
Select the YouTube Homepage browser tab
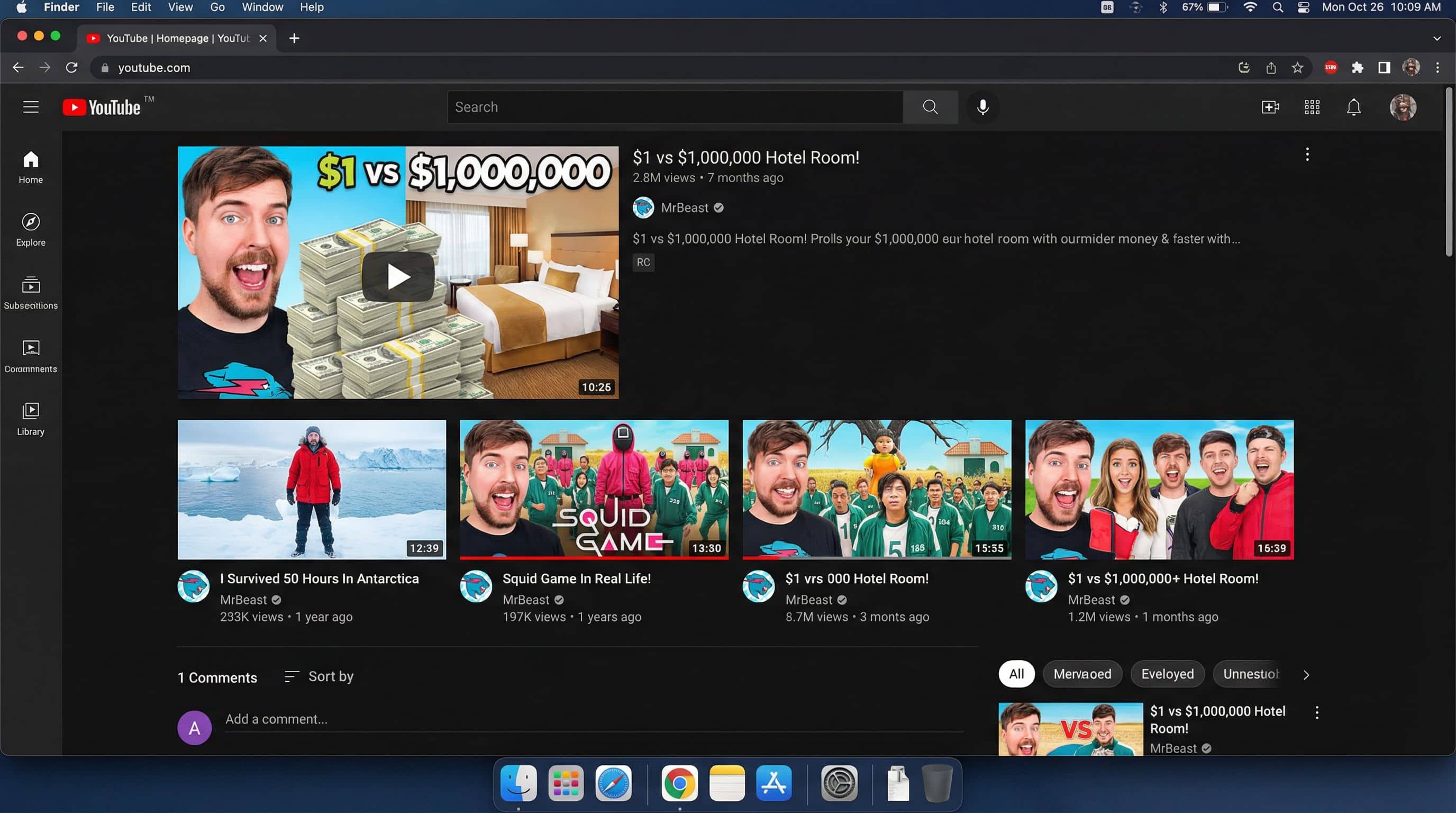(175, 38)
